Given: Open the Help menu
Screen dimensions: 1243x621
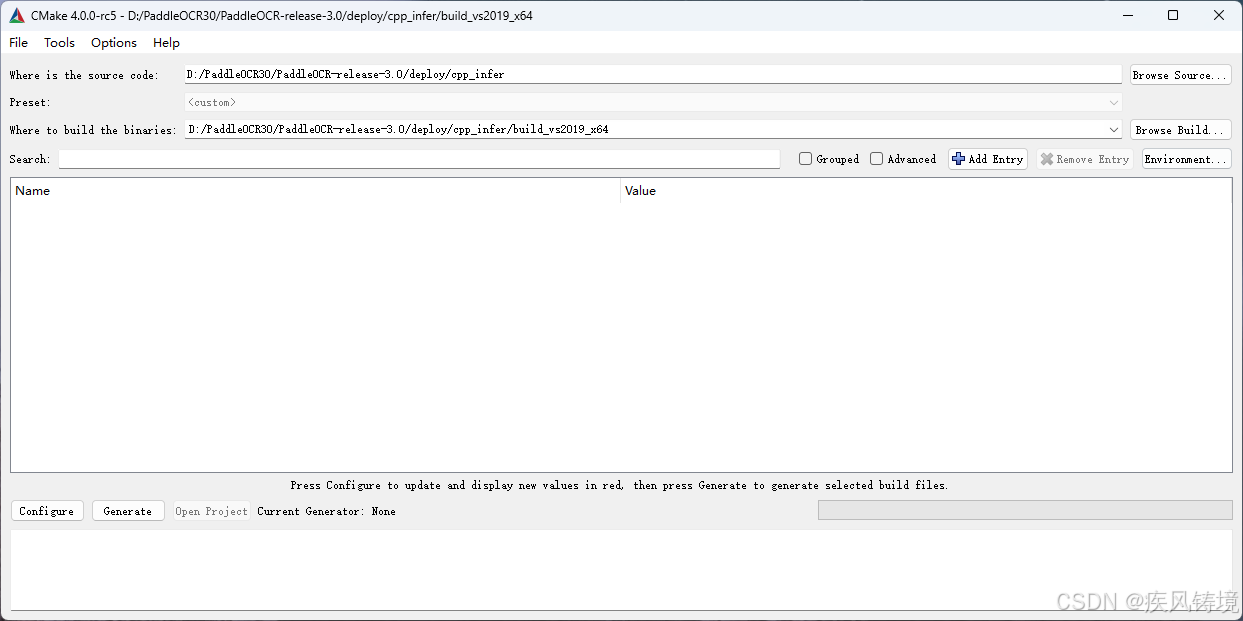Looking at the screenshot, I should click(x=166, y=42).
